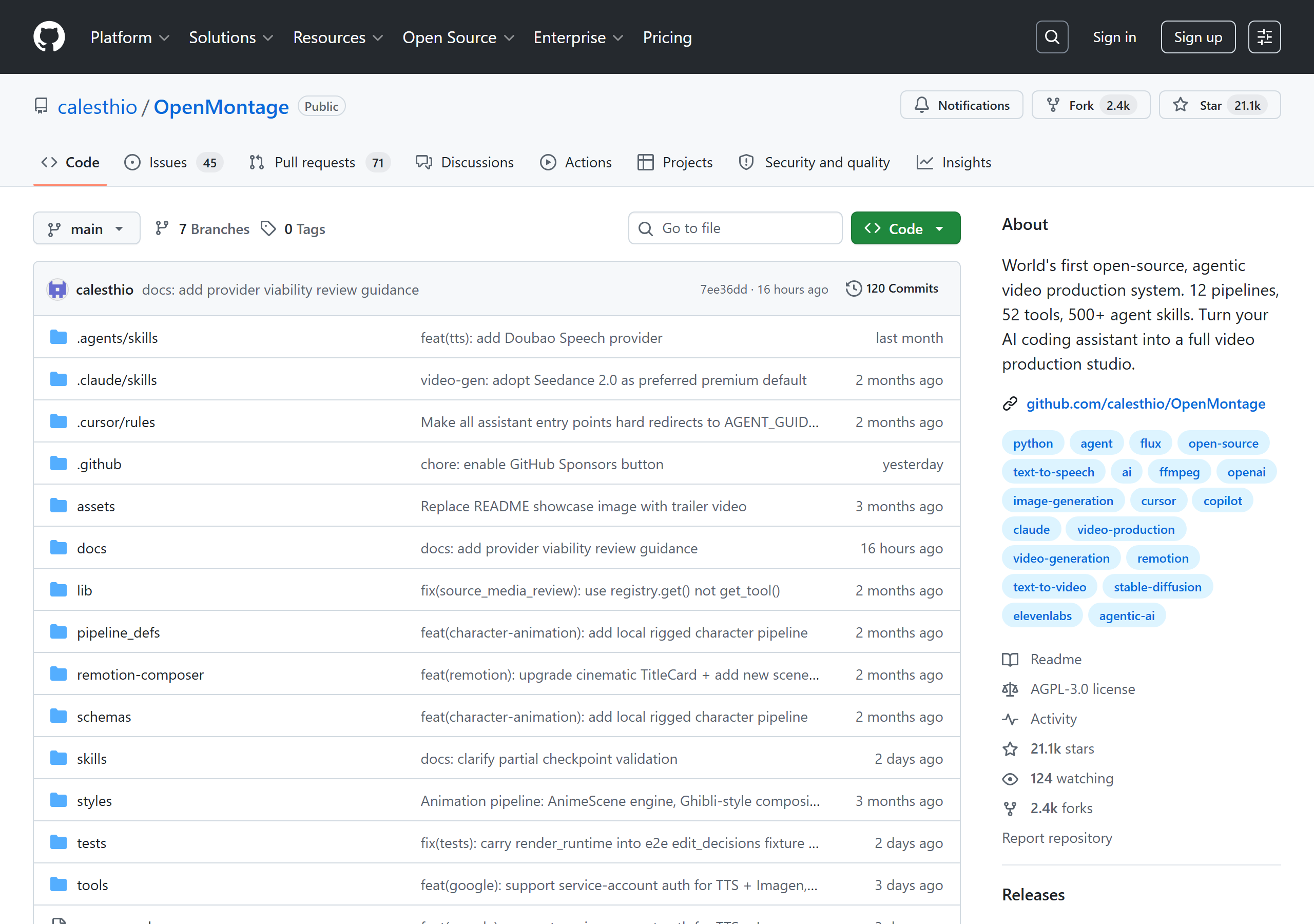Click the tag icon next to 0 Tags

coord(268,228)
